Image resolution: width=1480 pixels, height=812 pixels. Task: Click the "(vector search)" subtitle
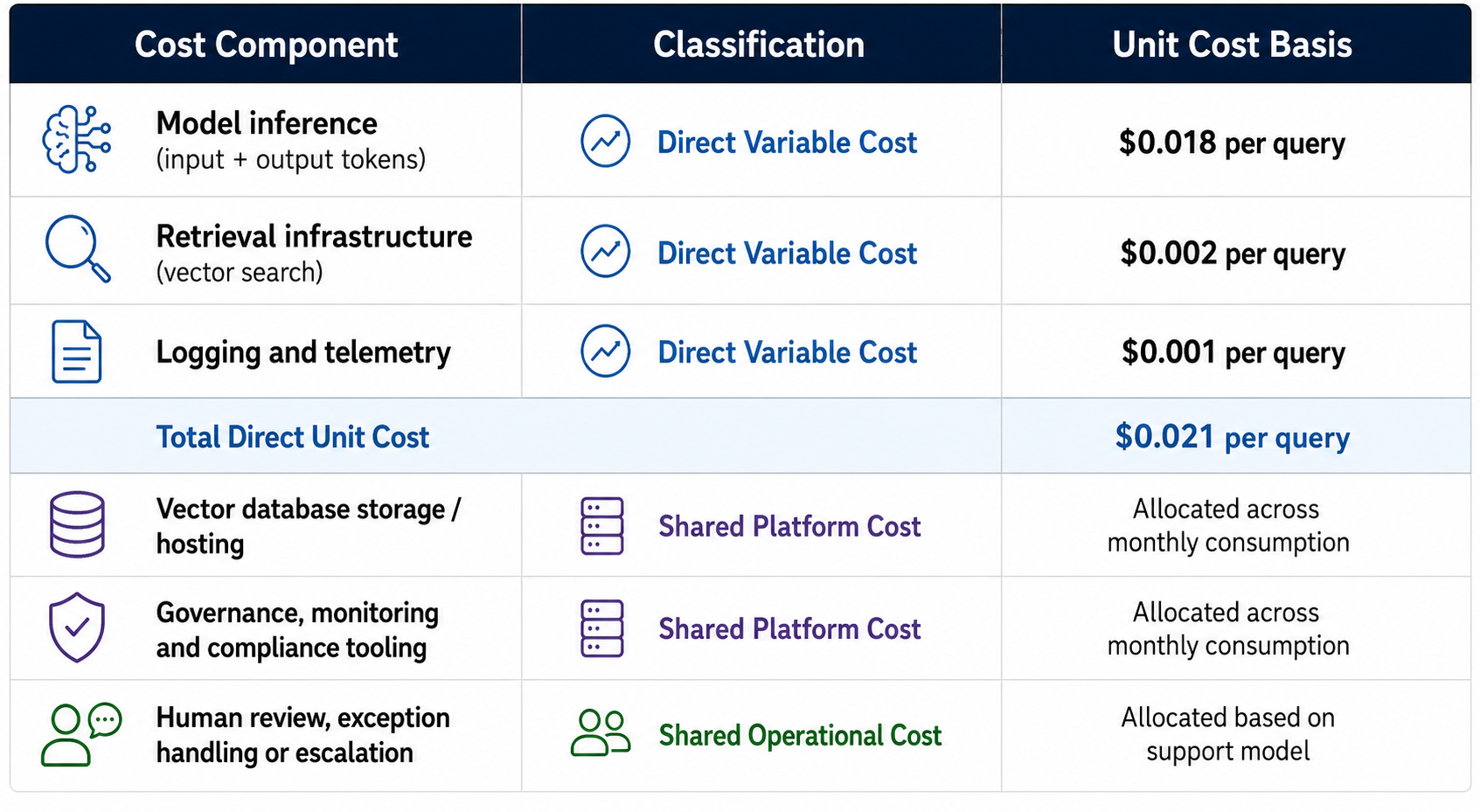point(240,272)
